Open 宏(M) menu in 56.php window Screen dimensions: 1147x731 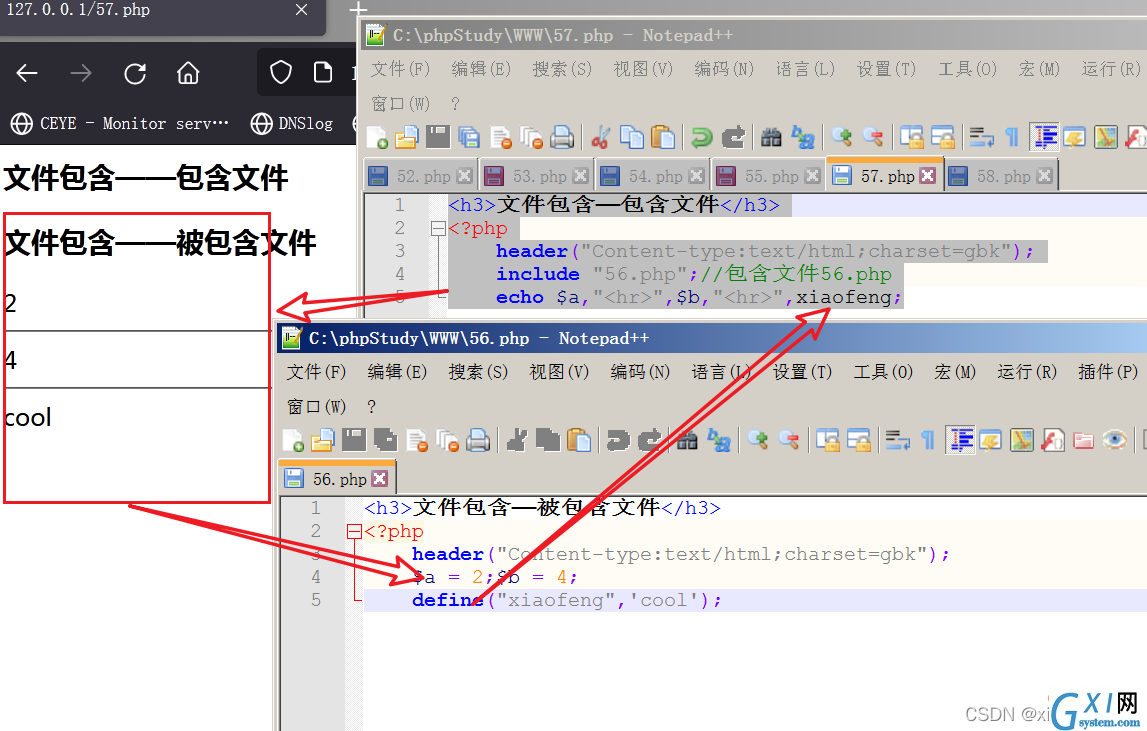coord(955,372)
